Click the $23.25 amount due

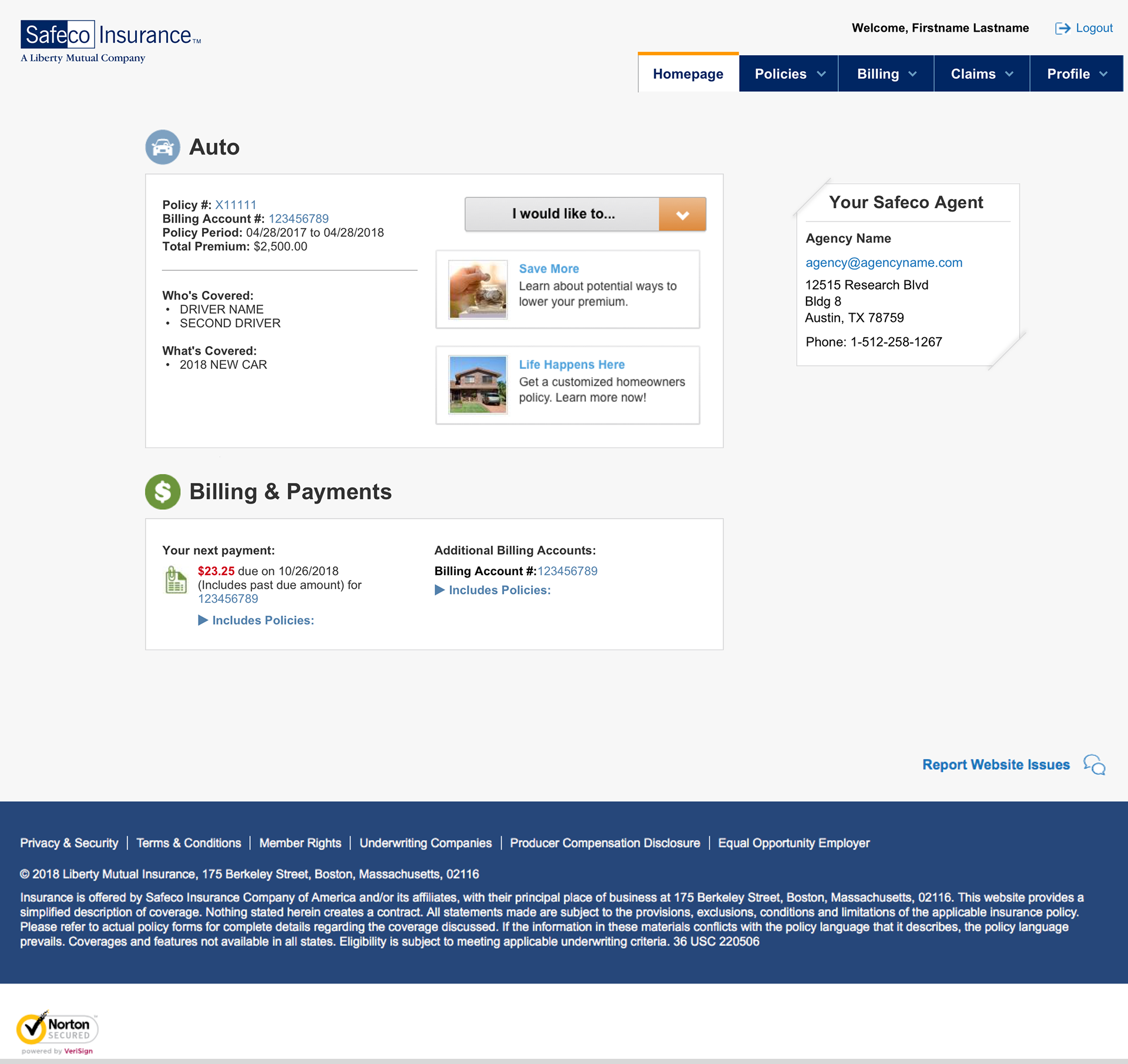click(x=216, y=571)
